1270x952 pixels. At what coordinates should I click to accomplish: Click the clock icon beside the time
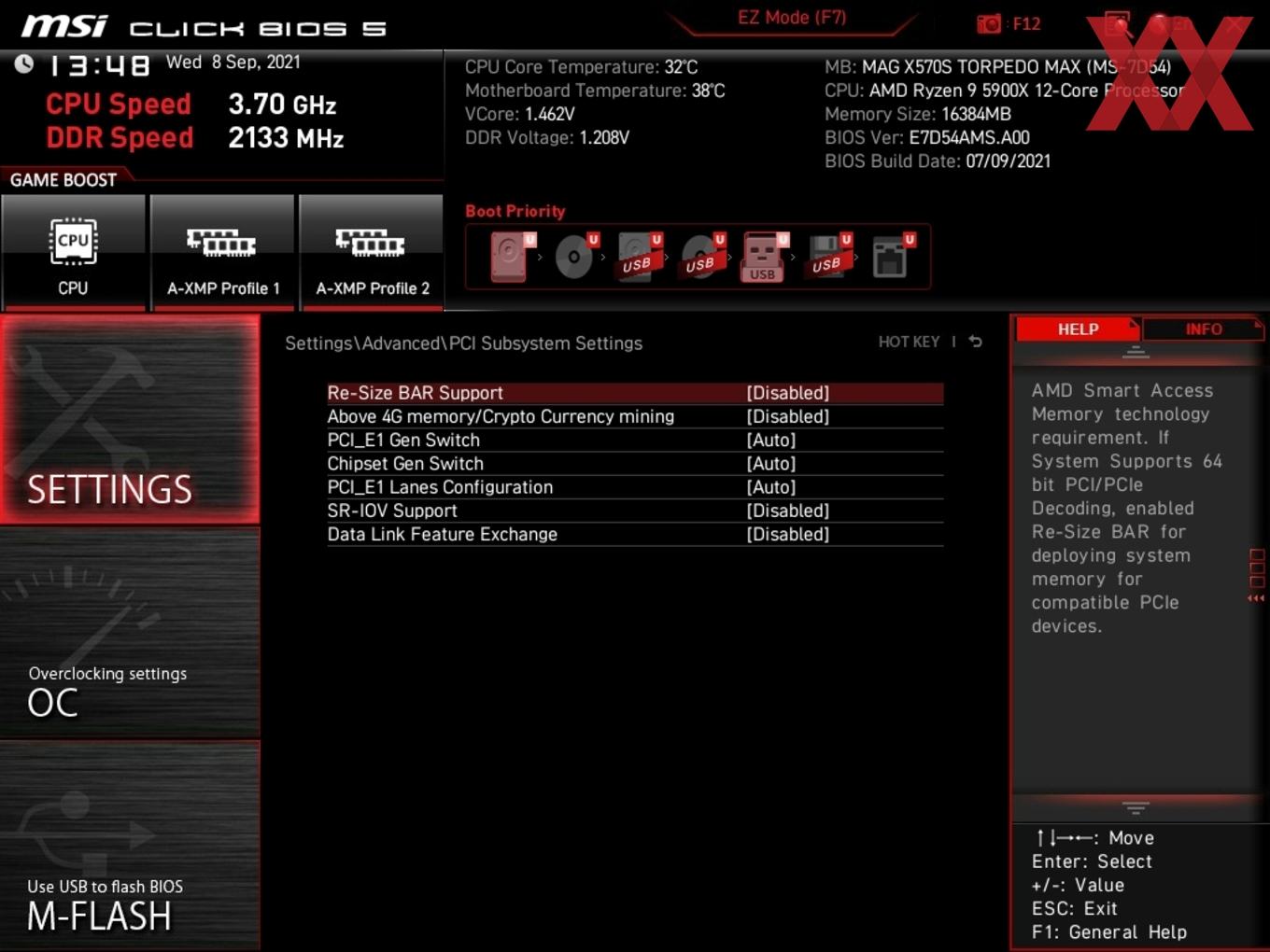pos(24,63)
